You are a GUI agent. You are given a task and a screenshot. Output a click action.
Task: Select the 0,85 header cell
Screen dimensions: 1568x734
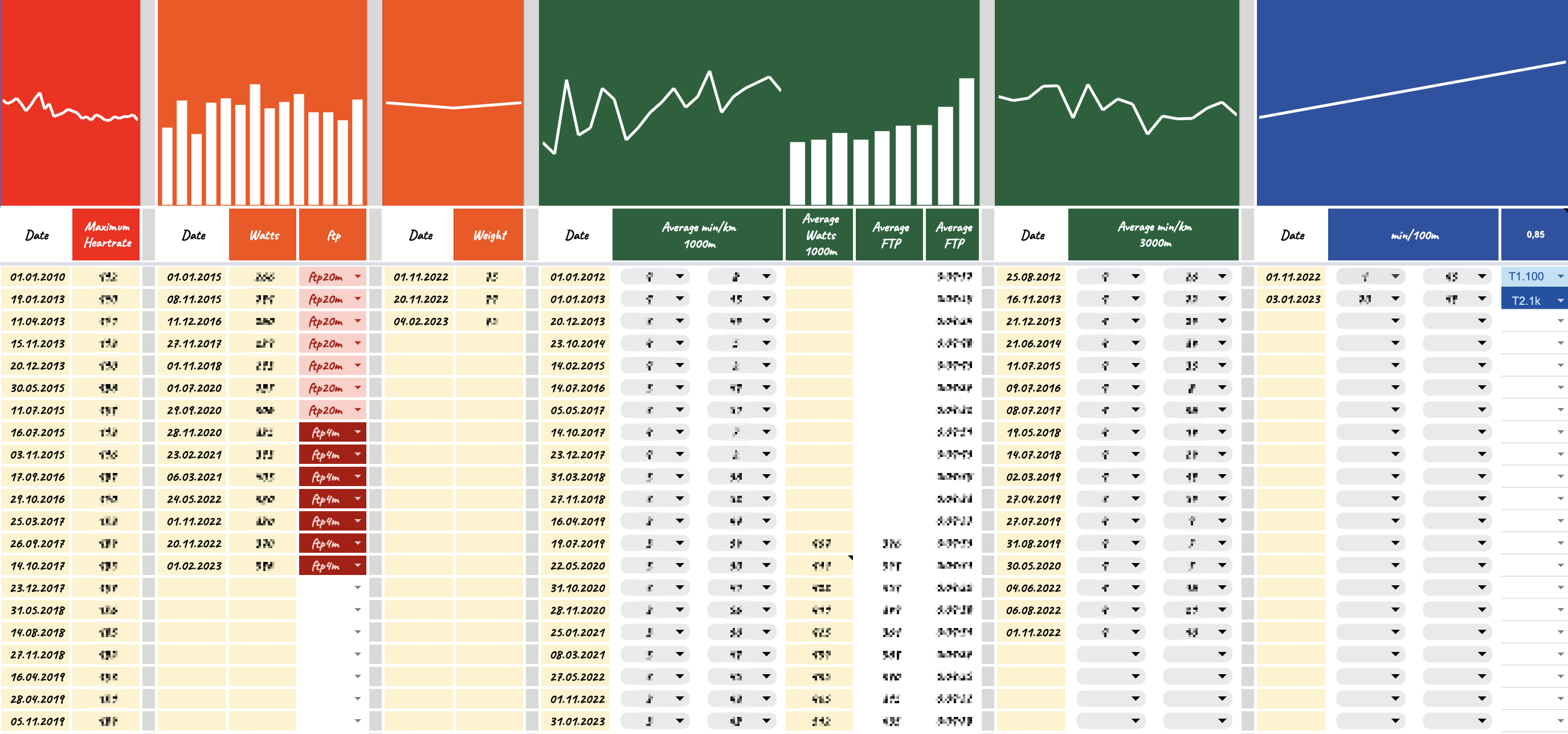[1535, 235]
